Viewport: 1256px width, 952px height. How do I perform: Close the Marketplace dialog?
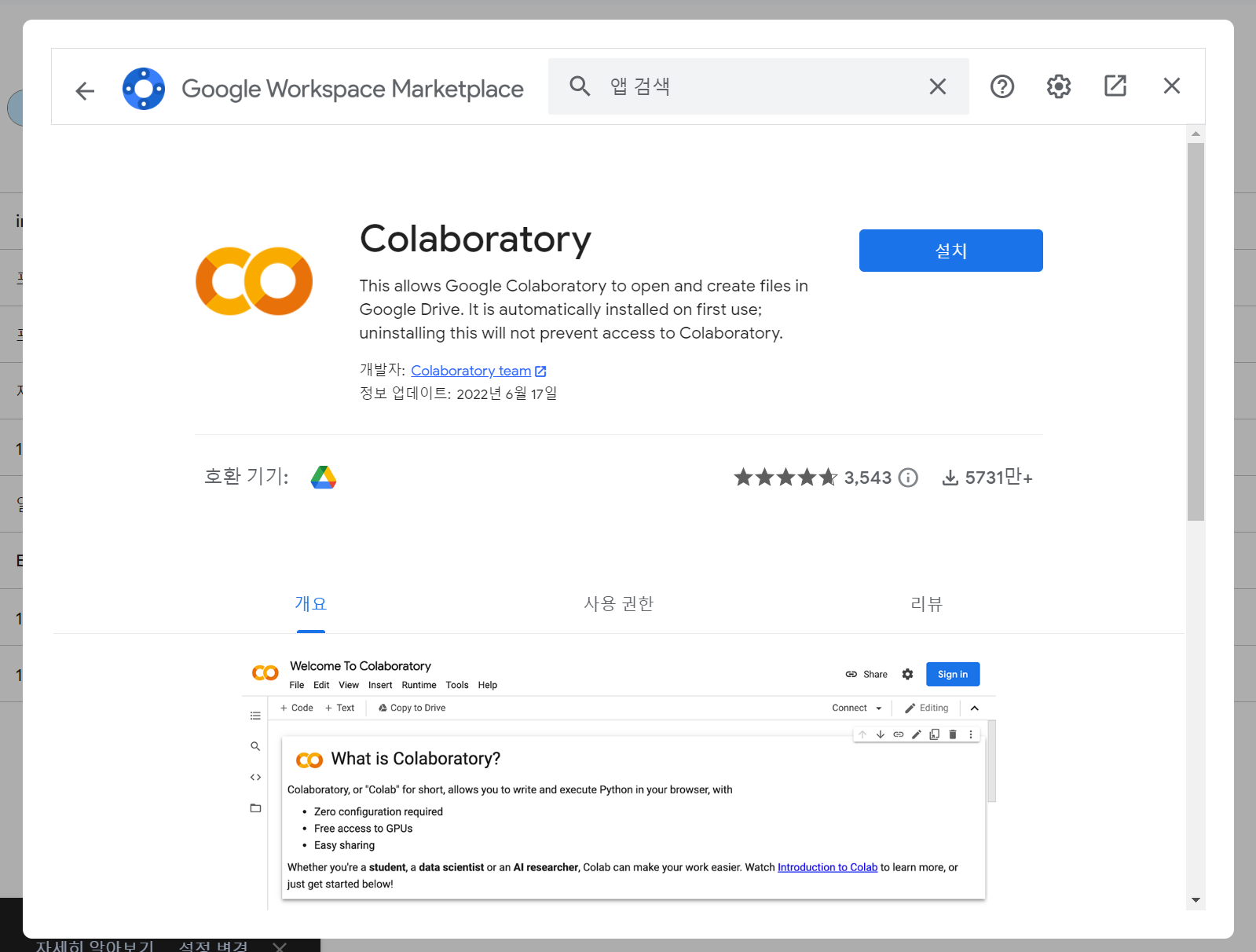click(x=1172, y=86)
